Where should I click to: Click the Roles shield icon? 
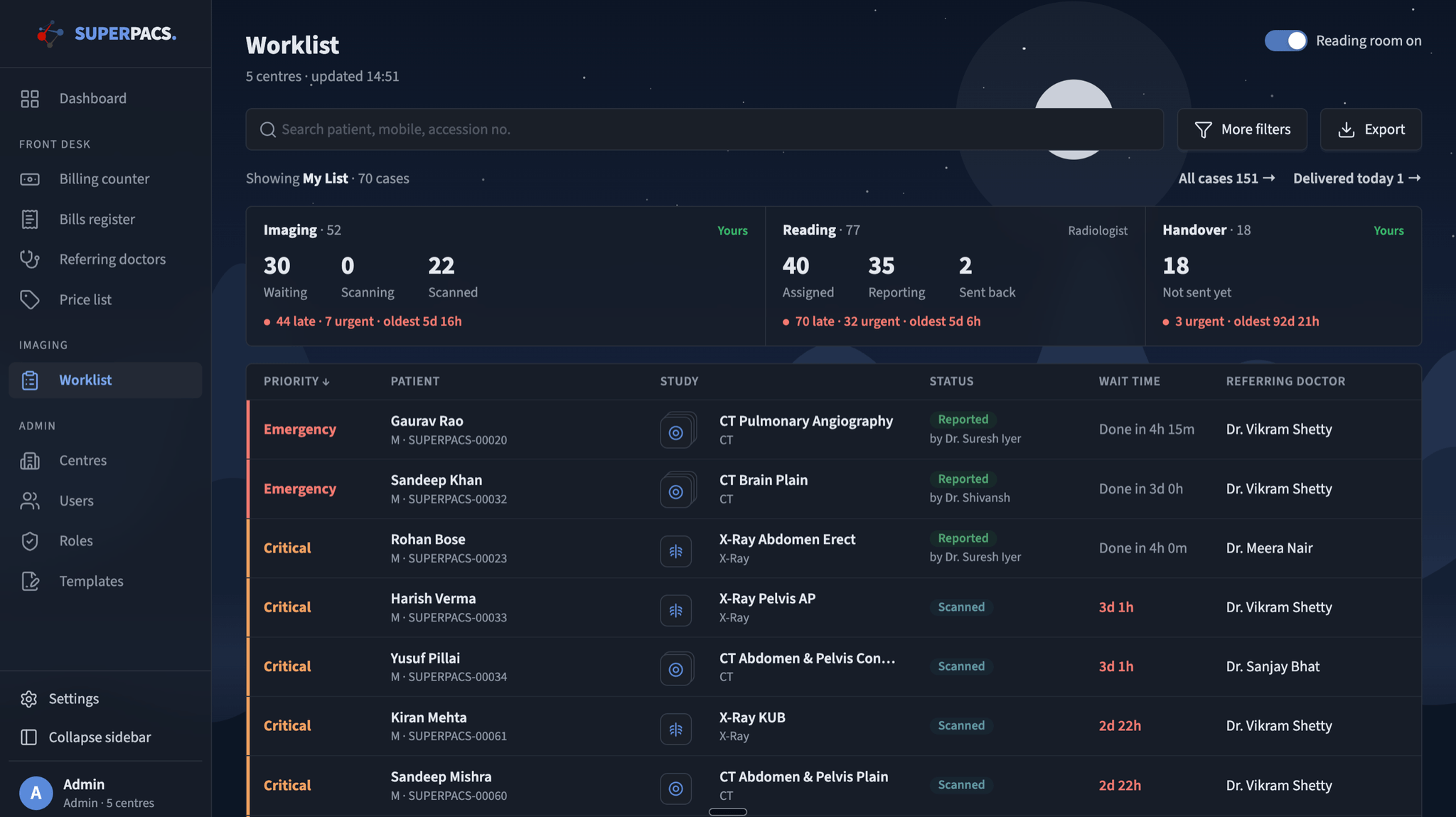point(30,541)
